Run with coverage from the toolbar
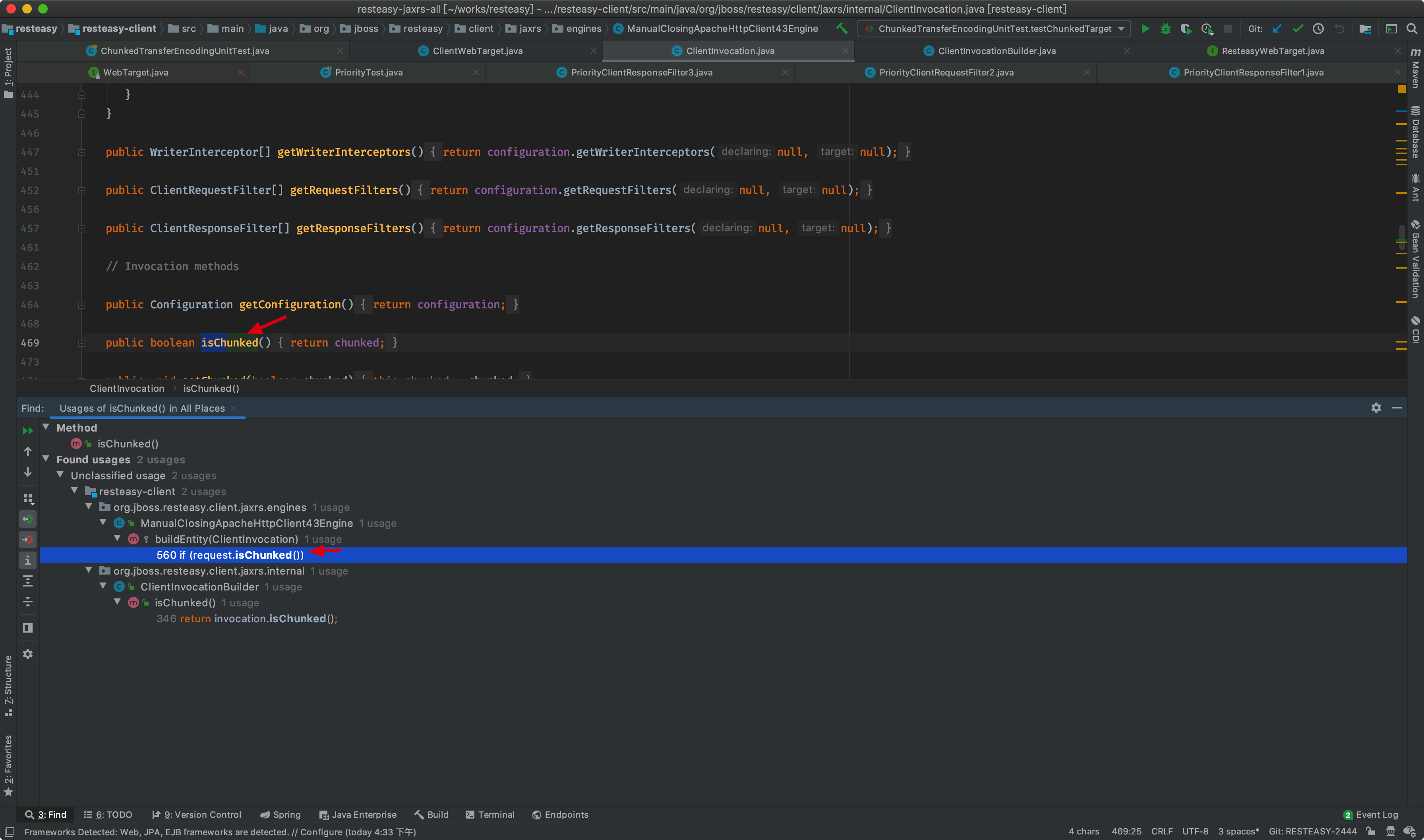 pyautogui.click(x=1186, y=29)
